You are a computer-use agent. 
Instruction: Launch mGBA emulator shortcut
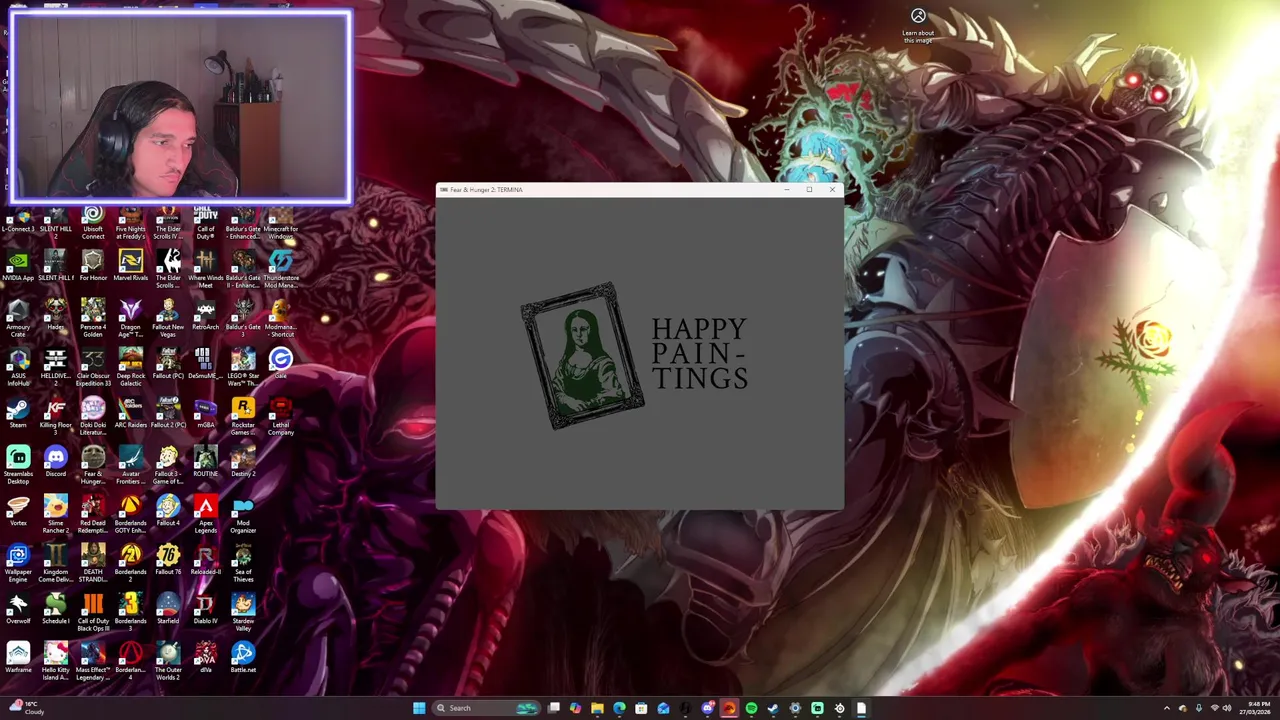point(205,414)
